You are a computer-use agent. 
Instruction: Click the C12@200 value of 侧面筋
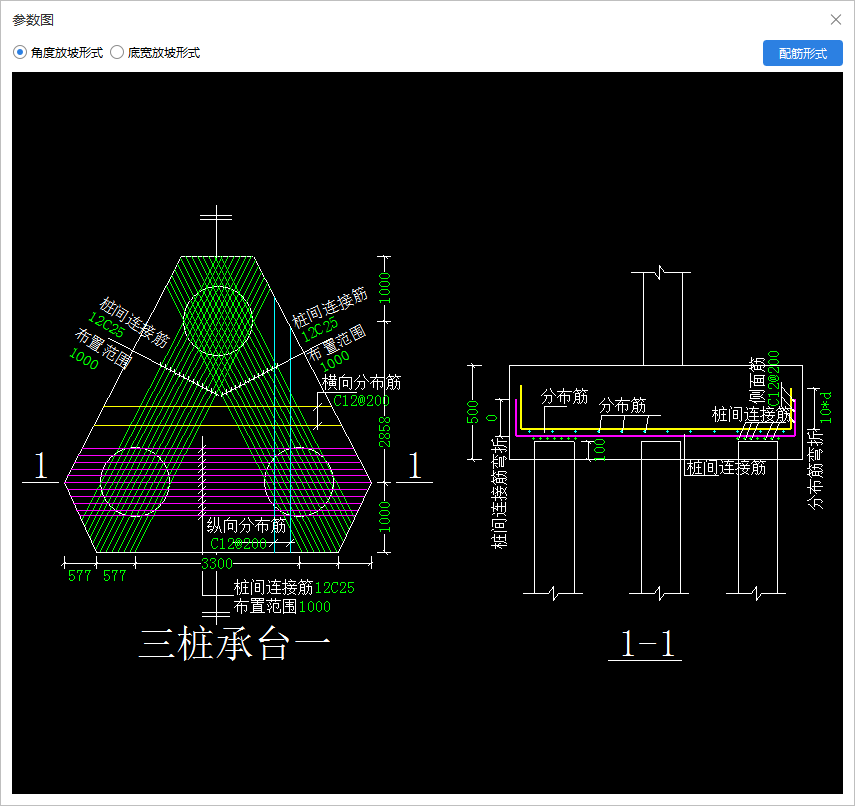[x=773, y=378]
